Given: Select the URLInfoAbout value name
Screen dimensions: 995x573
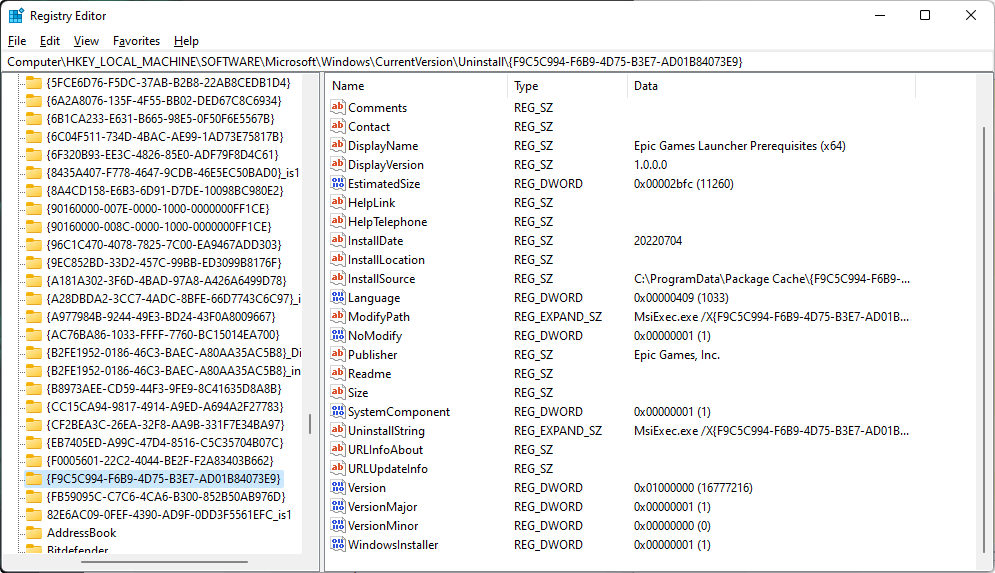Looking at the screenshot, I should pos(385,450).
